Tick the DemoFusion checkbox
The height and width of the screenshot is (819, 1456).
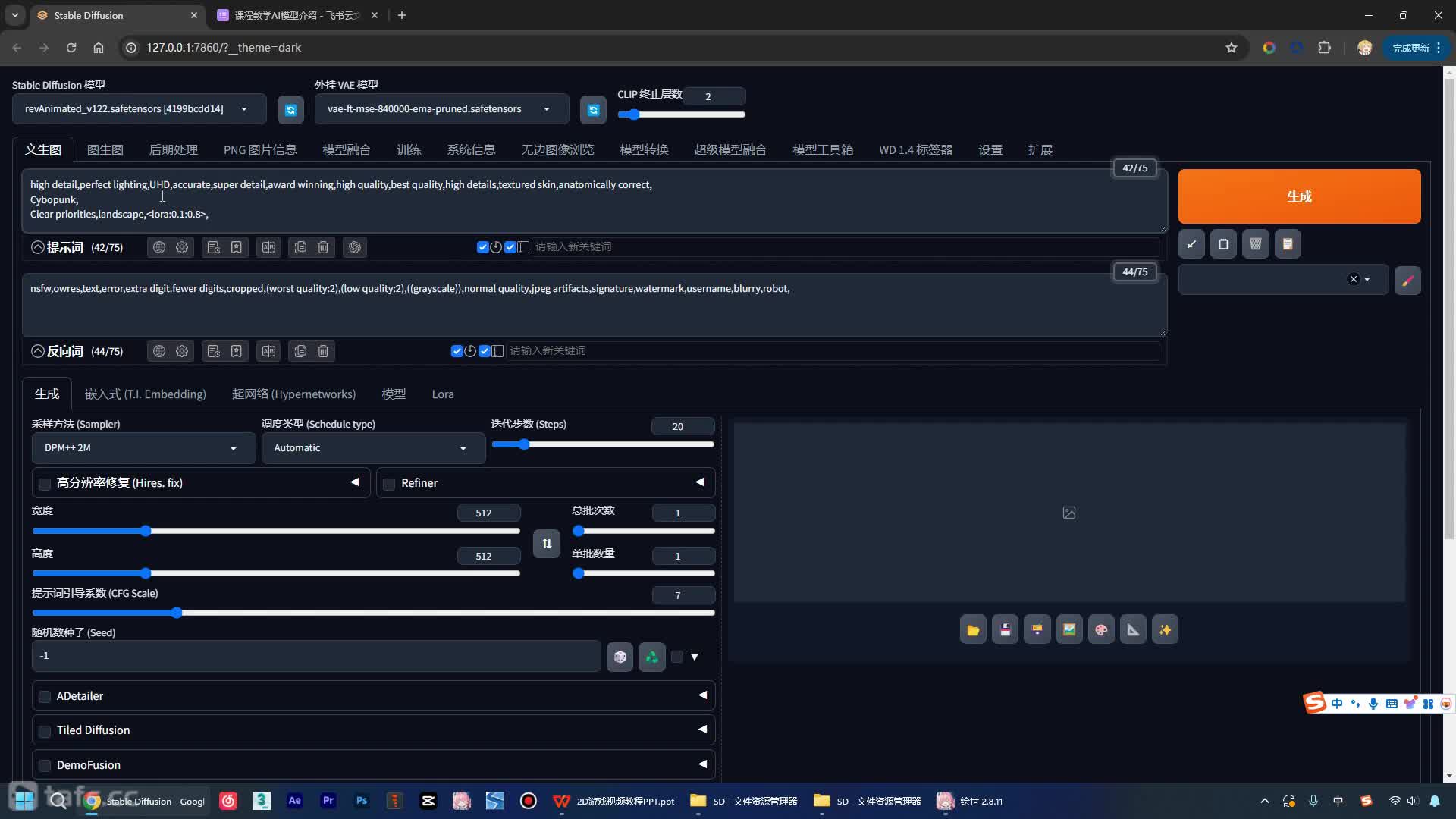(45, 766)
